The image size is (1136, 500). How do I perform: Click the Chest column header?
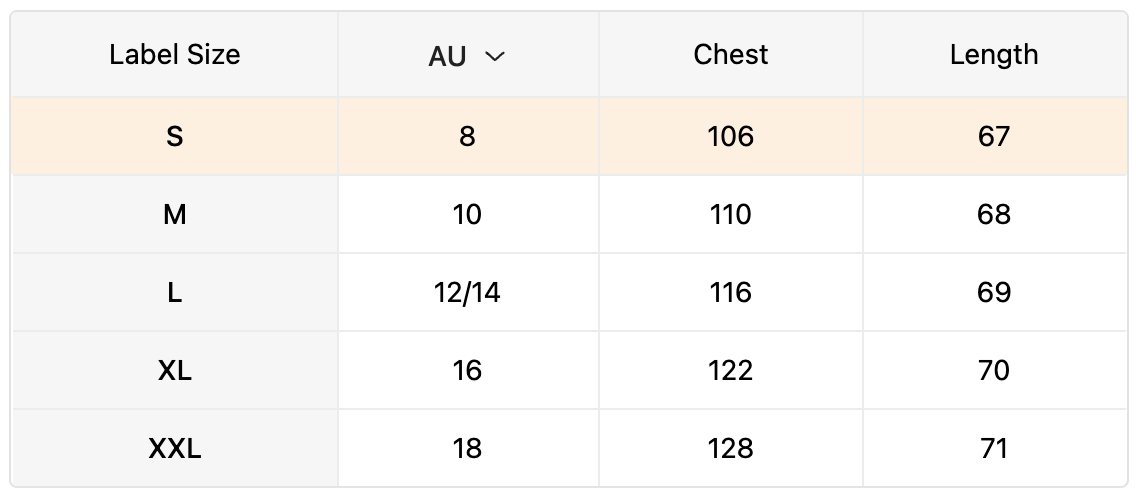pos(730,54)
